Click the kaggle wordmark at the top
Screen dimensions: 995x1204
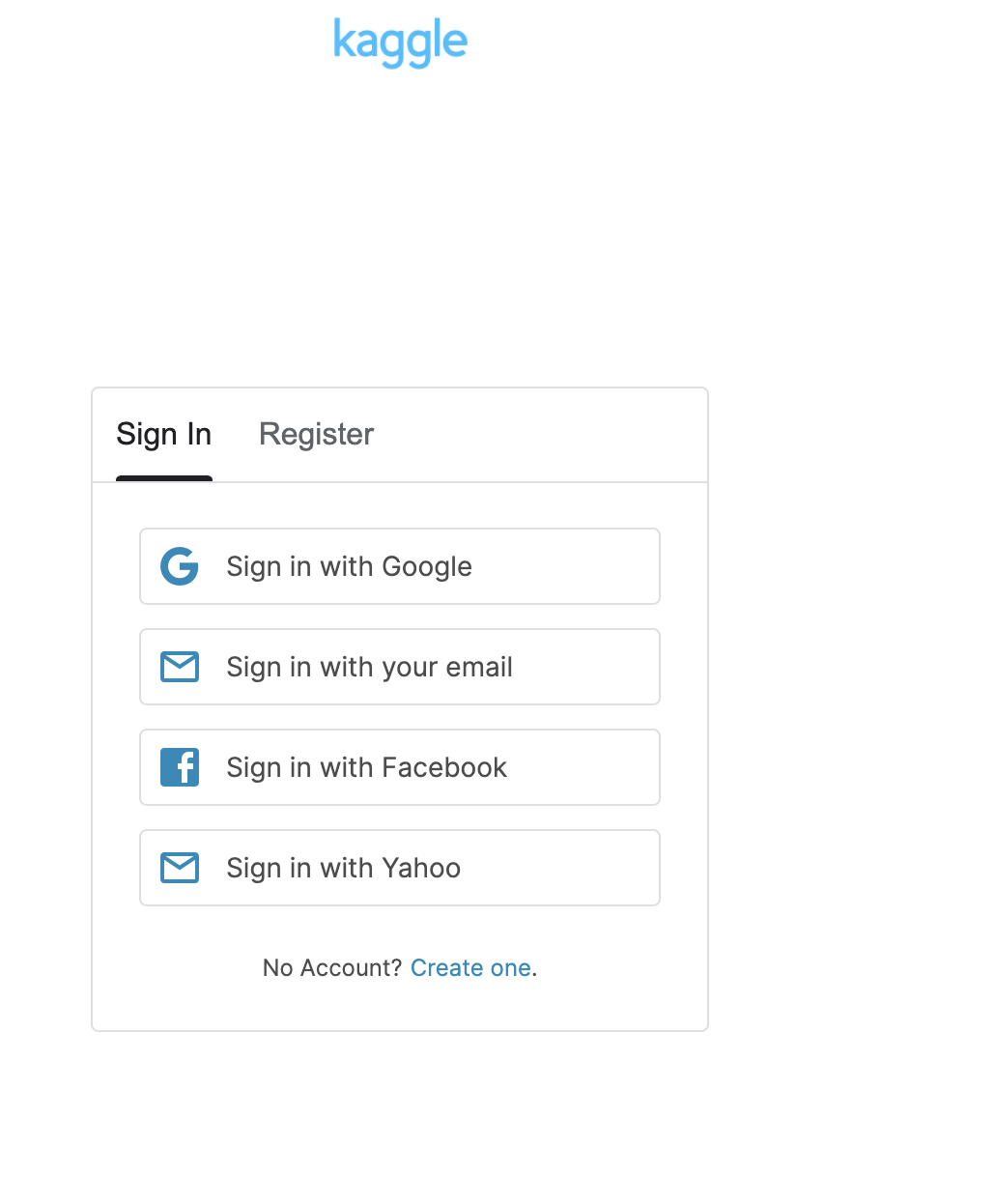(x=400, y=42)
